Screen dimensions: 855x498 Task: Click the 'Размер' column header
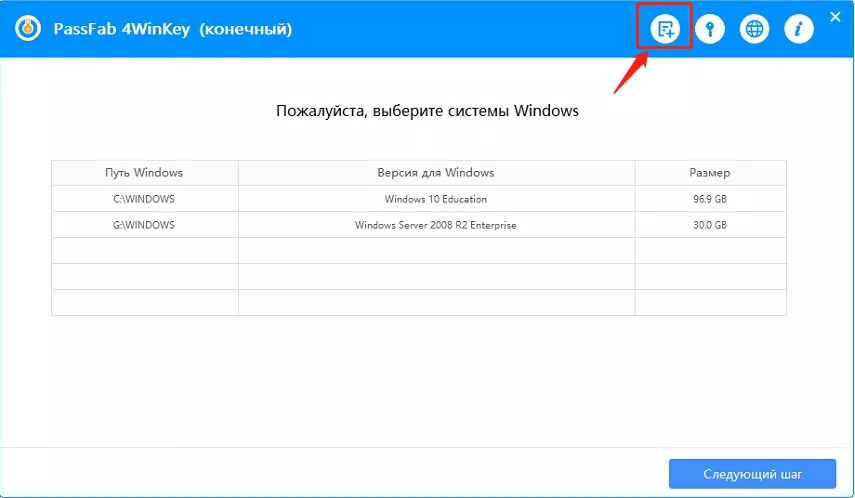[710, 173]
